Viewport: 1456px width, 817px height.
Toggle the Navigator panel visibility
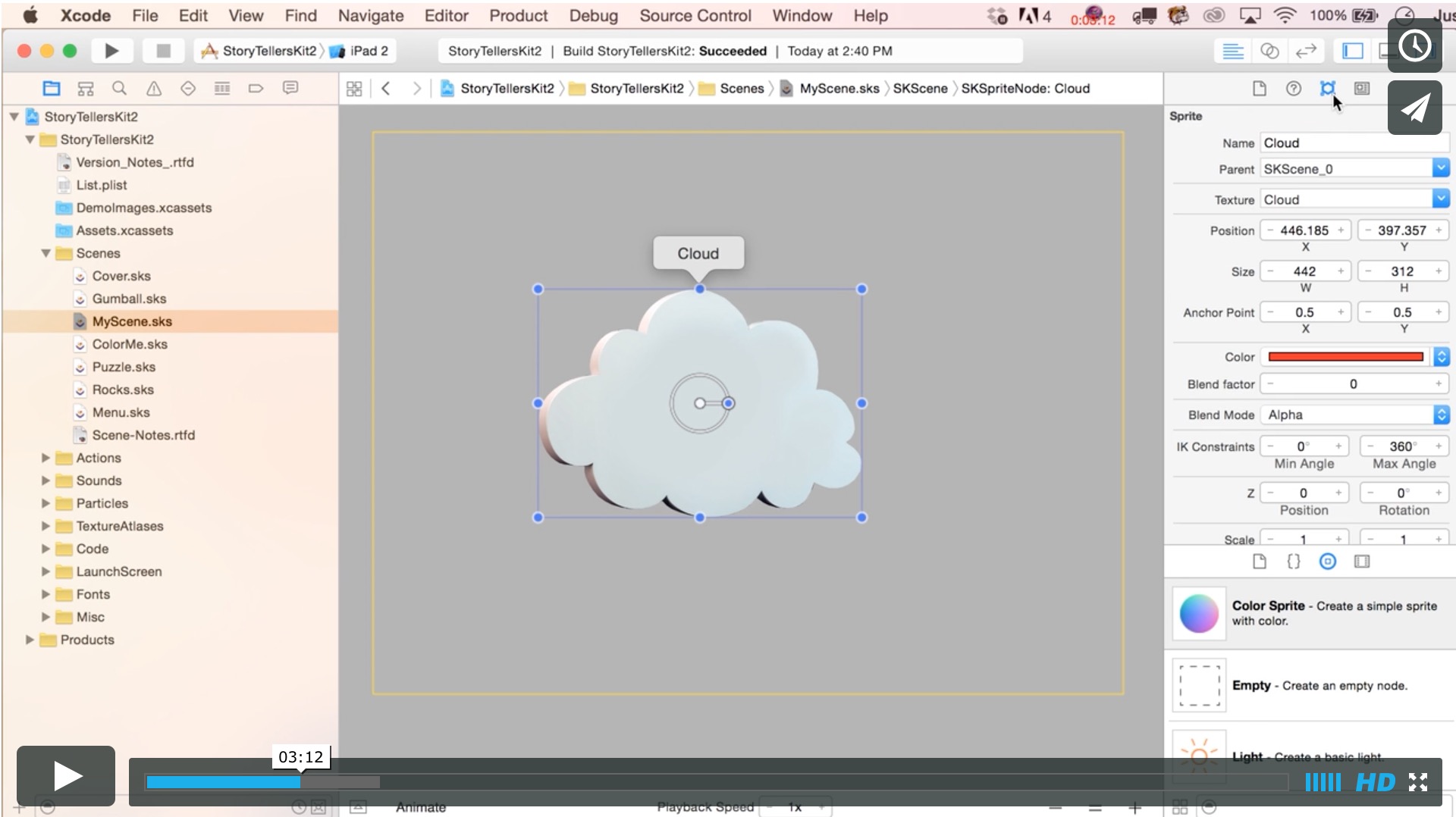(1353, 51)
